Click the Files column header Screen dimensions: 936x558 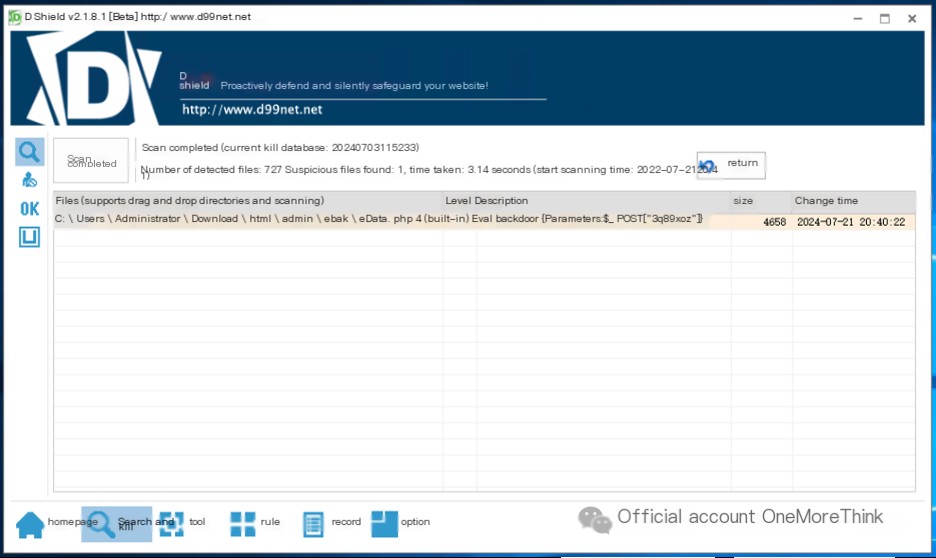[248, 201]
